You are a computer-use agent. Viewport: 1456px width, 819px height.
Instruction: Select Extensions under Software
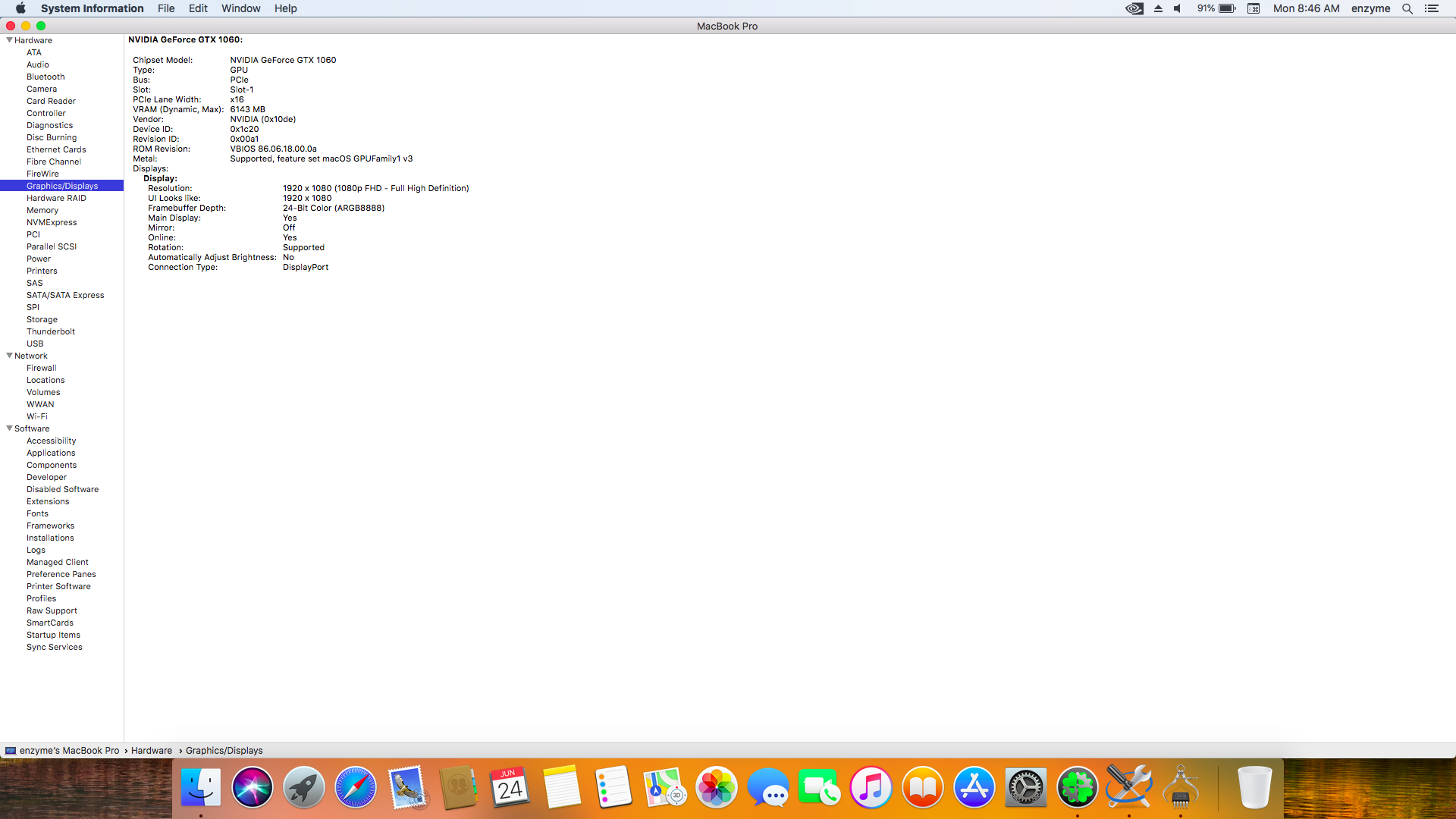[x=48, y=501]
